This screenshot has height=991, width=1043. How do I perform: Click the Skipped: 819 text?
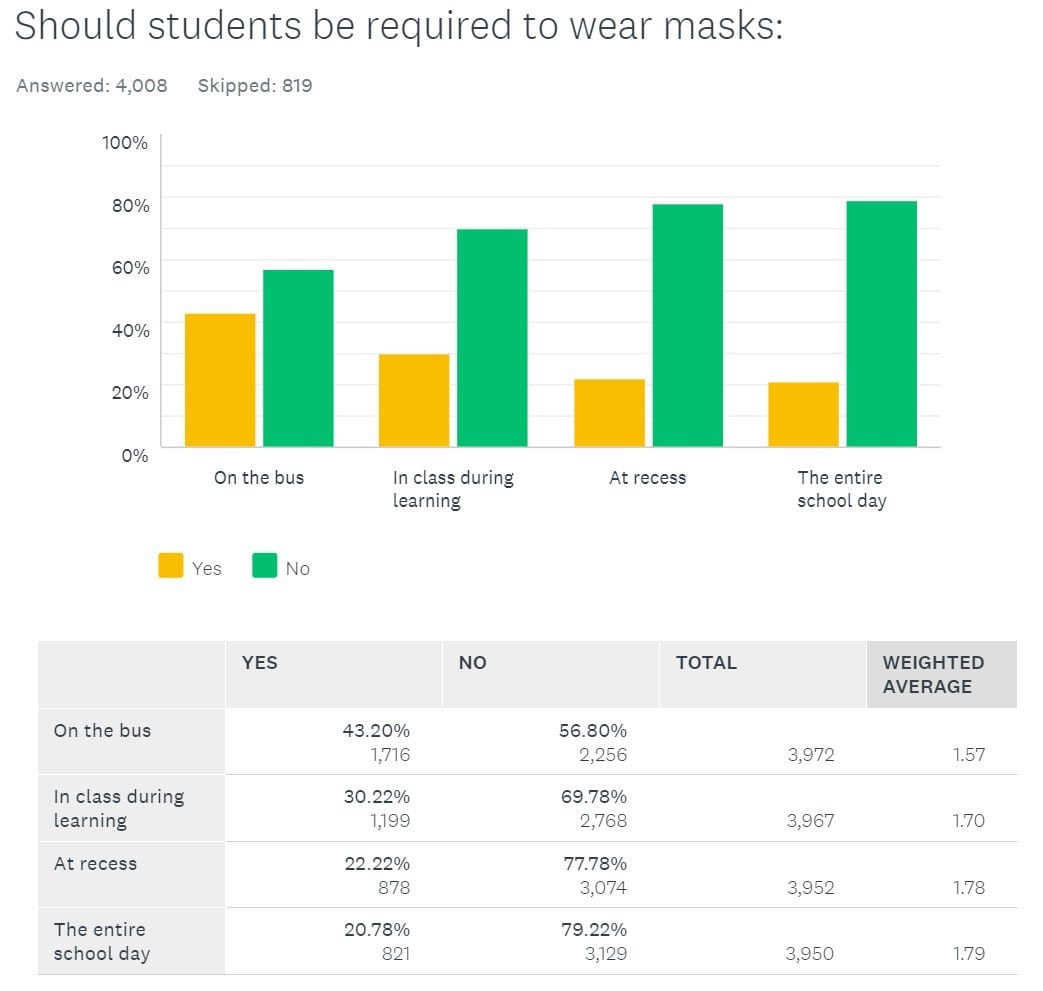[255, 86]
